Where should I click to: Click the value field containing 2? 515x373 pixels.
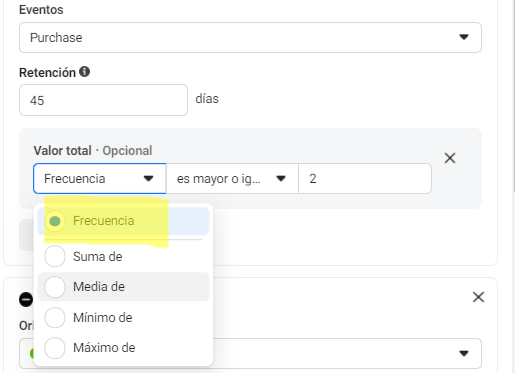365,179
